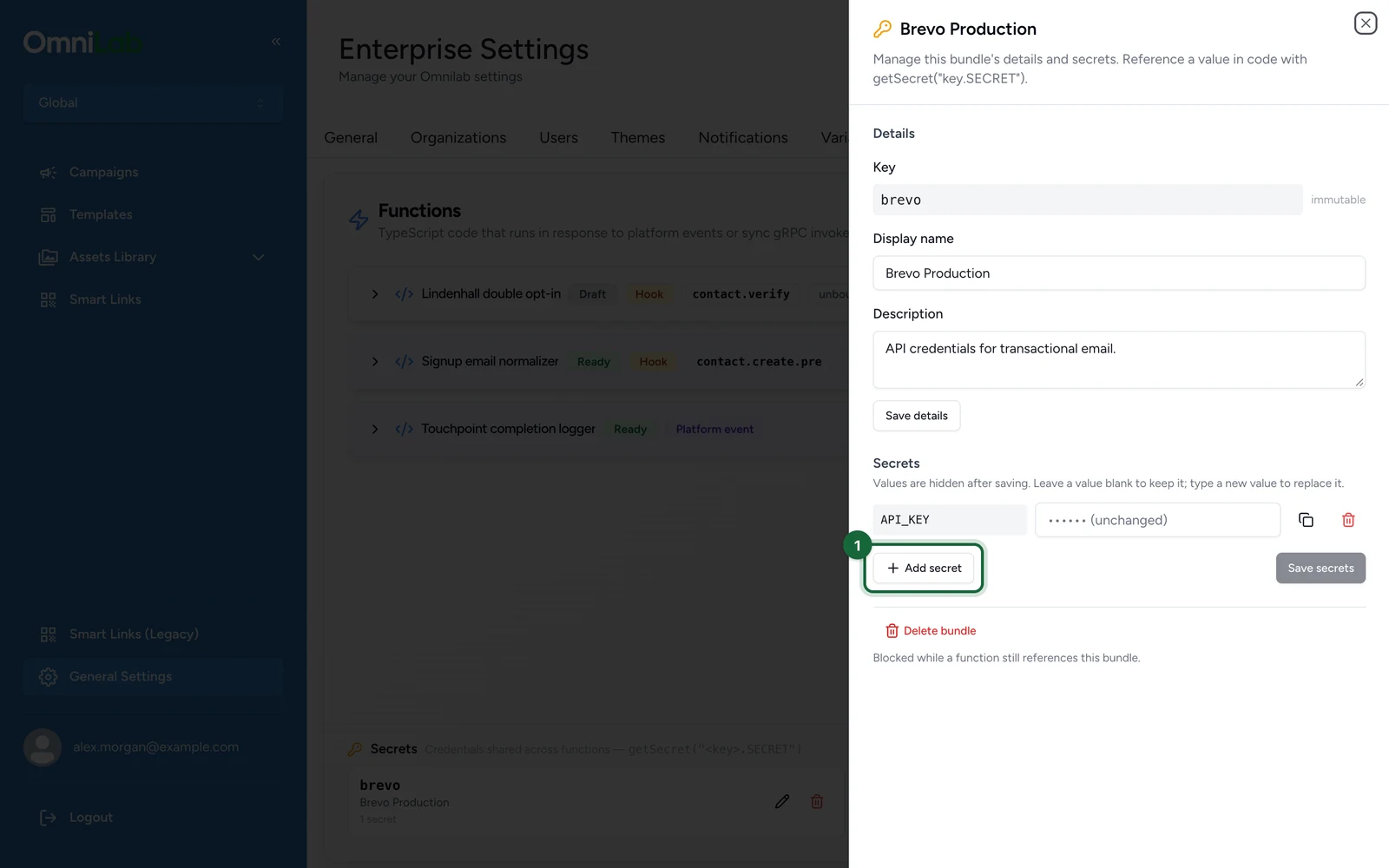The width and height of the screenshot is (1389, 868).
Task: Switch to the Notifications tab
Action: coord(743,137)
